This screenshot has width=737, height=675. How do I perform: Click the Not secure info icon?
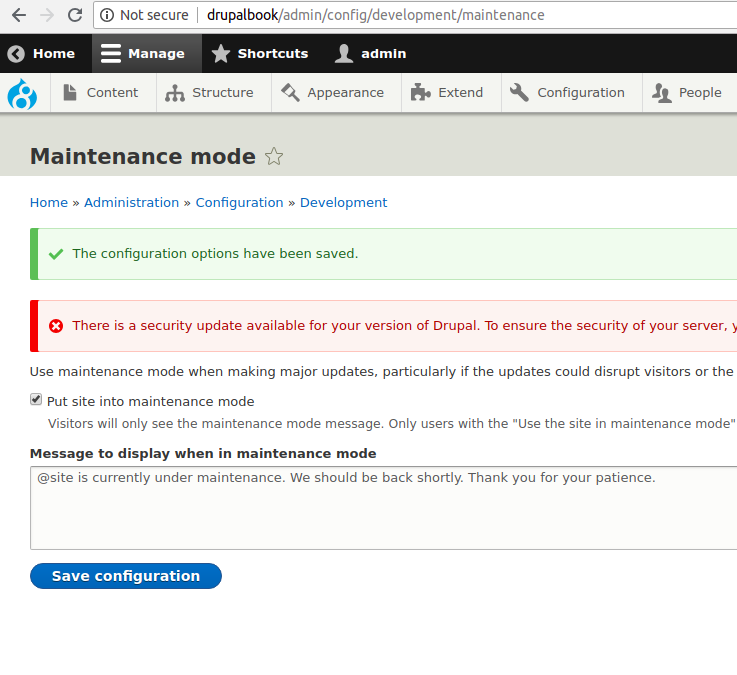click(x=107, y=15)
